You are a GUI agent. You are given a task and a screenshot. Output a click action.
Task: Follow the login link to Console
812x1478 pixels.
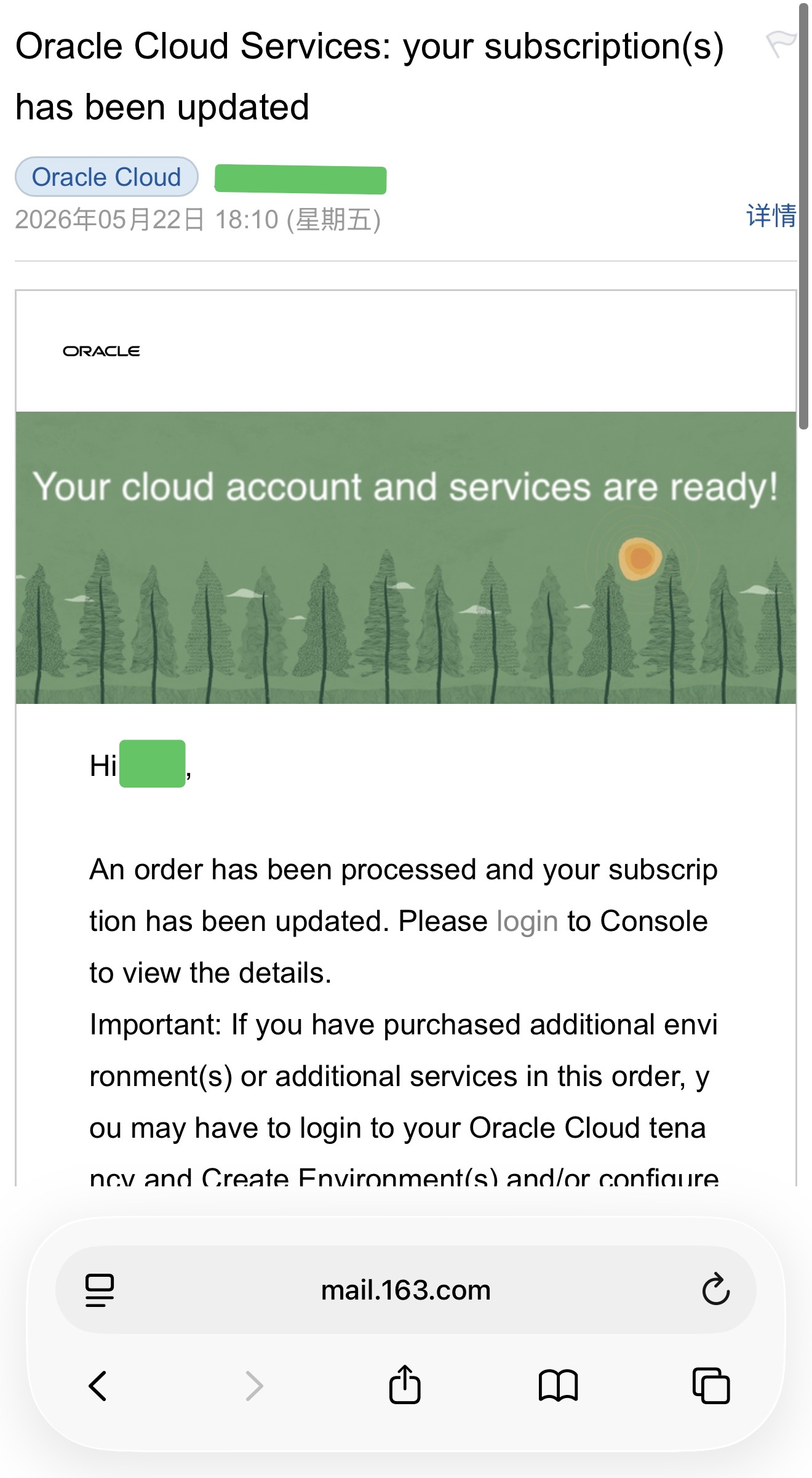(527, 921)
